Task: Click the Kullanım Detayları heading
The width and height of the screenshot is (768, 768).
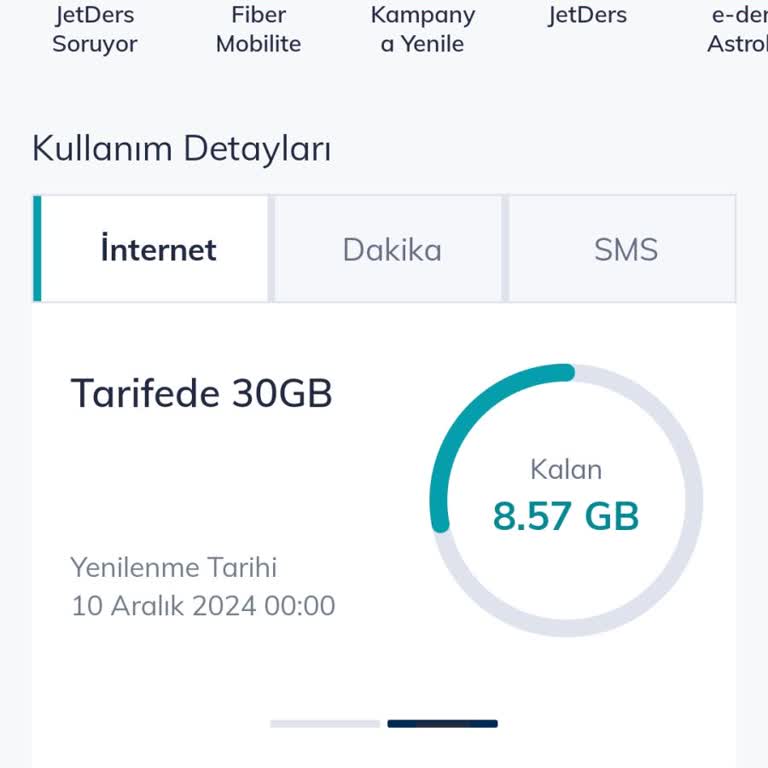Action: pyautogui.click(x=181, y=149)
